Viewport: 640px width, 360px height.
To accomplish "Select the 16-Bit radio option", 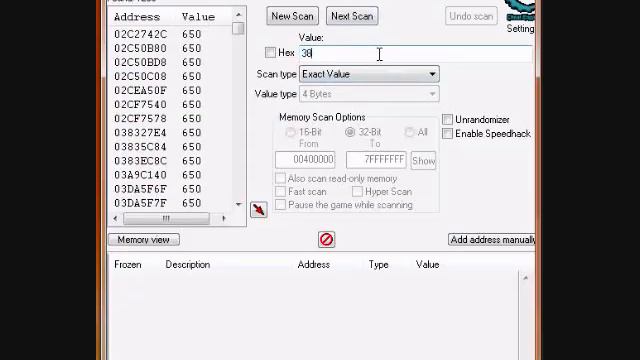I will click(x=290, y=132).
